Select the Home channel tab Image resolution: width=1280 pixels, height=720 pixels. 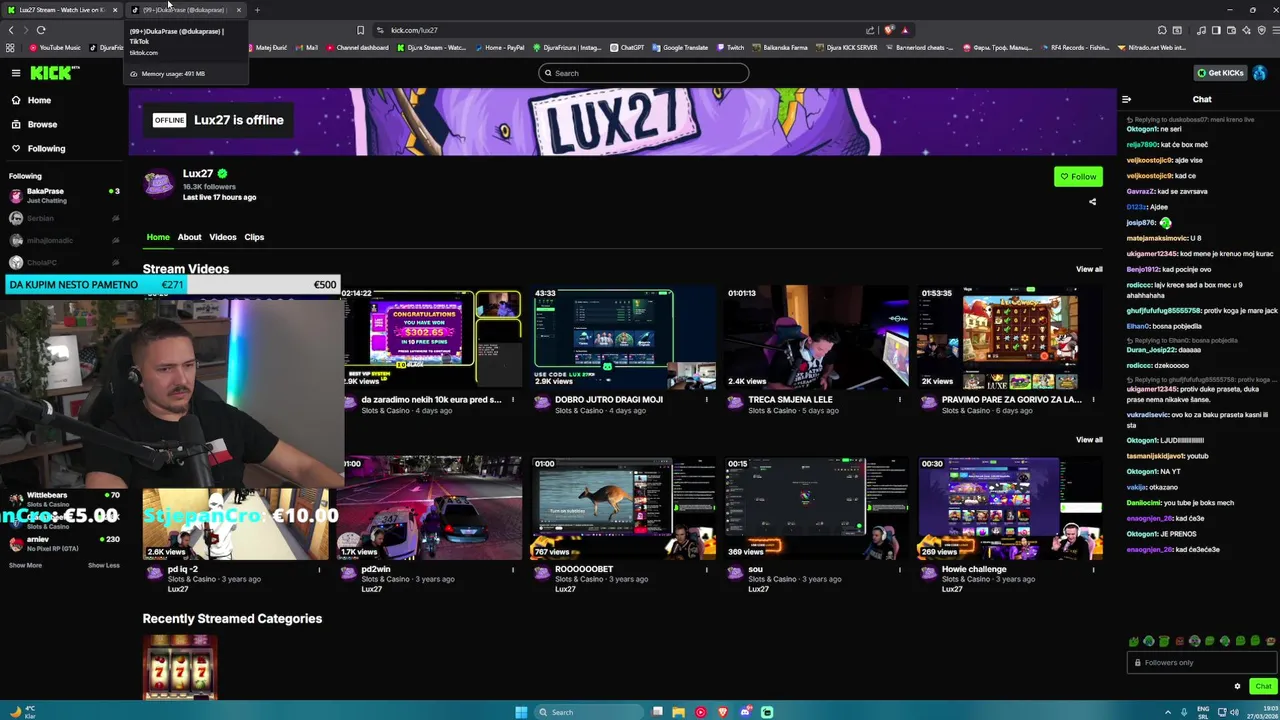tap(158, 237)
